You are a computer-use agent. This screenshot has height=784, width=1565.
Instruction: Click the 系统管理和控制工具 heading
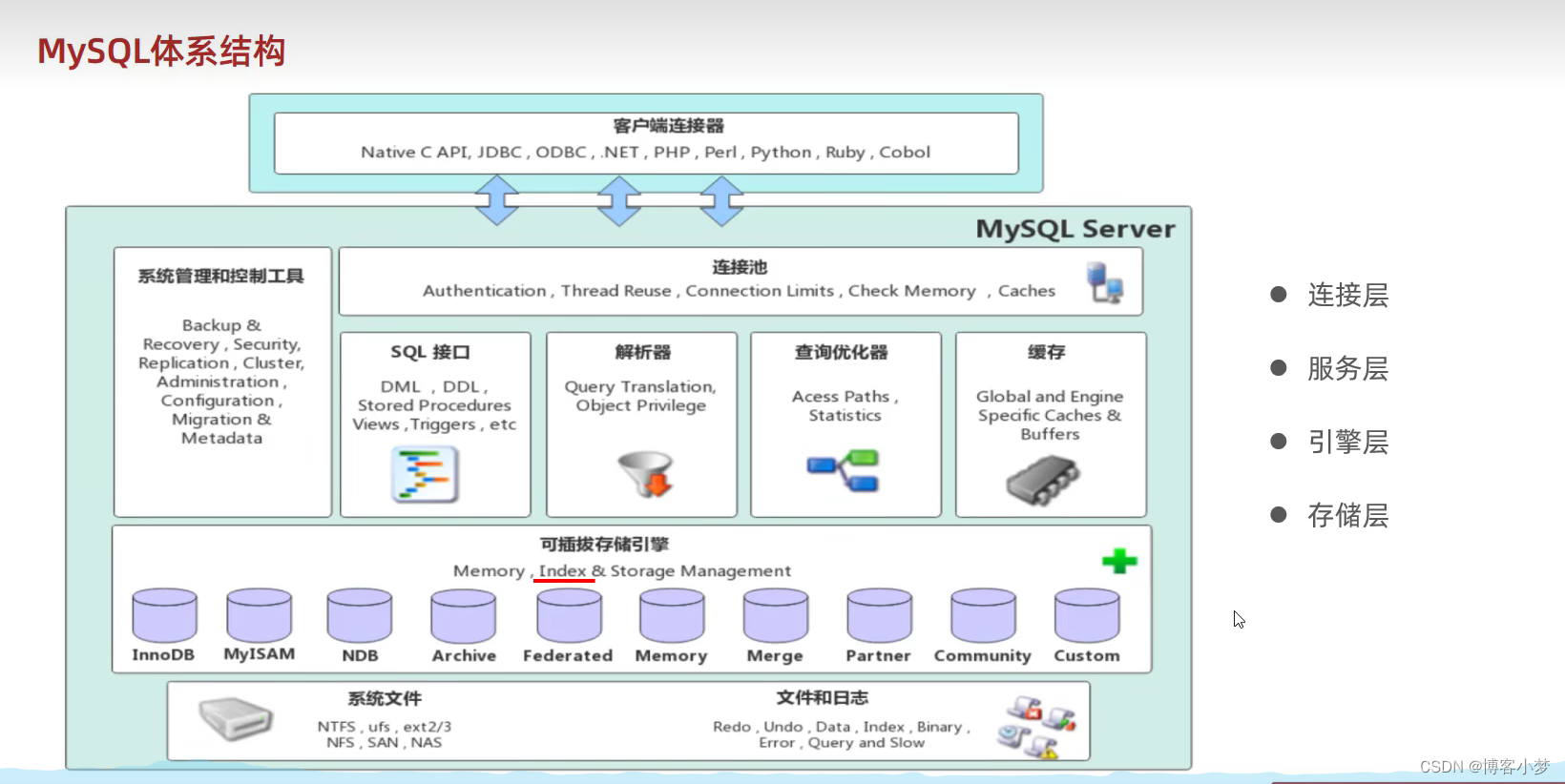click(220, 276)
